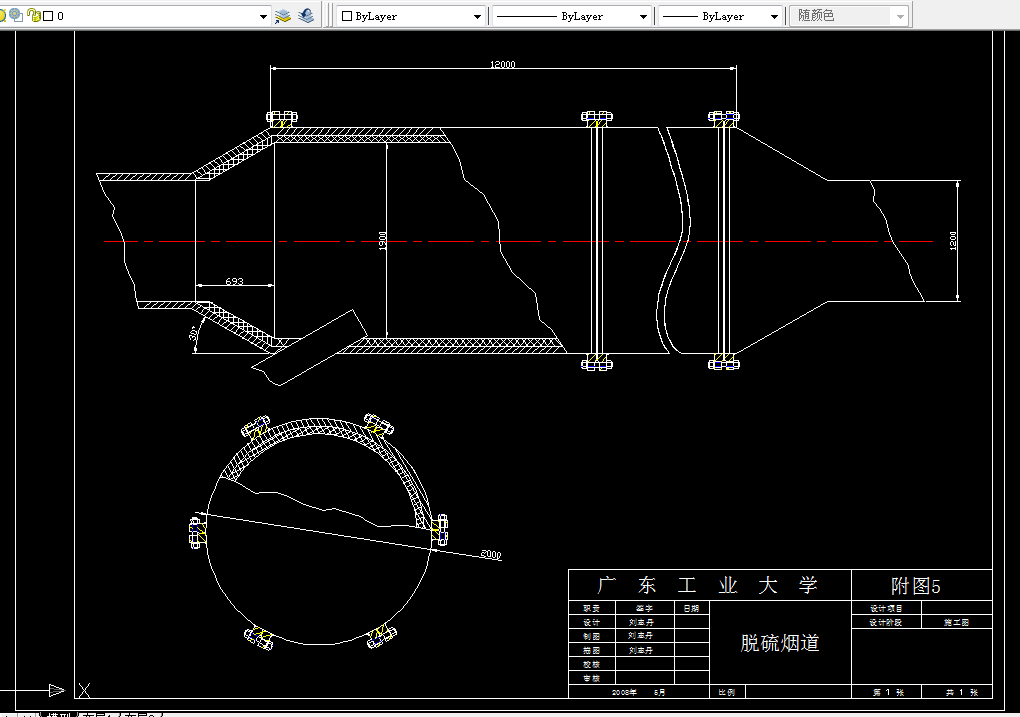Select the 广东工业大学 heading text
The width and height of the screenshot is (1020, 717).
click(x=708, y=585)
